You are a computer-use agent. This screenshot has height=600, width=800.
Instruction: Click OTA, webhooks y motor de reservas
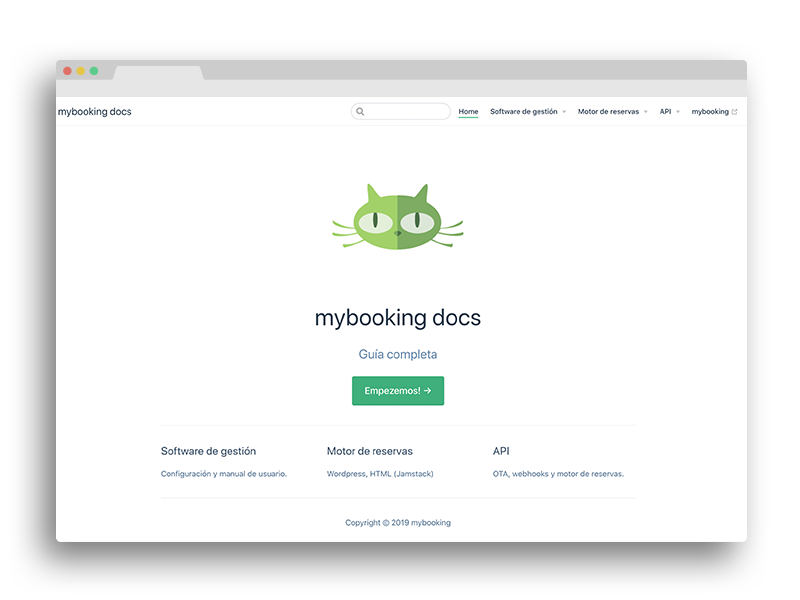[557, 473]
